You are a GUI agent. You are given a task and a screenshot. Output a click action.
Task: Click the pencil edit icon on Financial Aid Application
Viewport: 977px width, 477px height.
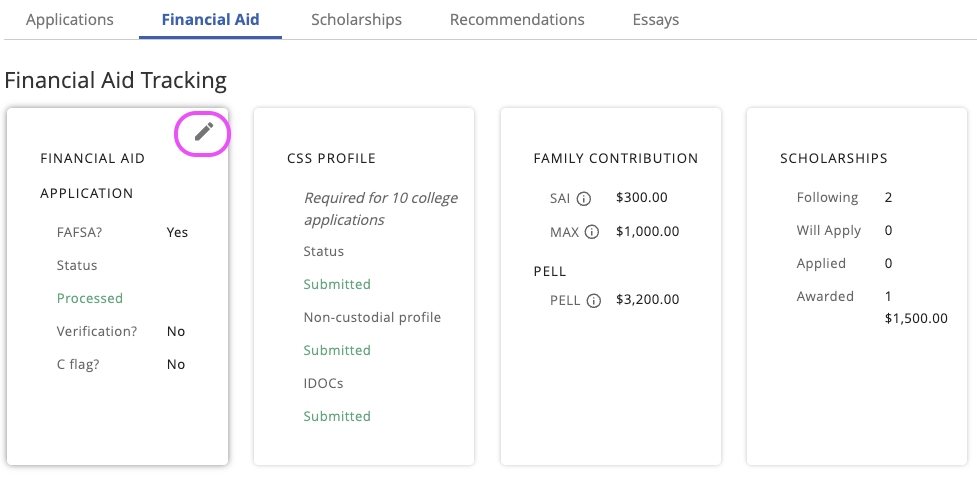click(x=204, y=132)
